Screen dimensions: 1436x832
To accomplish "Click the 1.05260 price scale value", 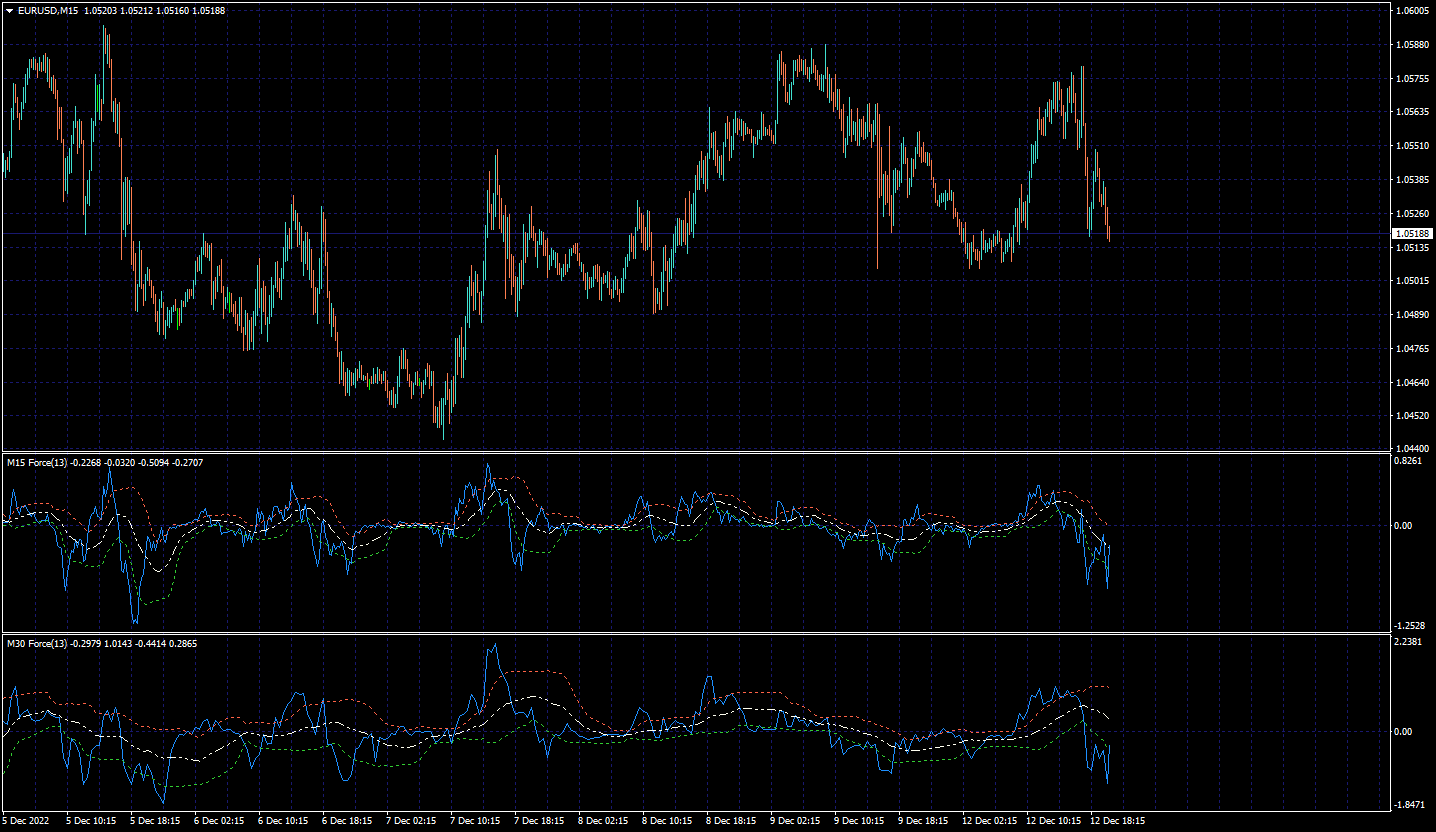I will point(1413,214).
